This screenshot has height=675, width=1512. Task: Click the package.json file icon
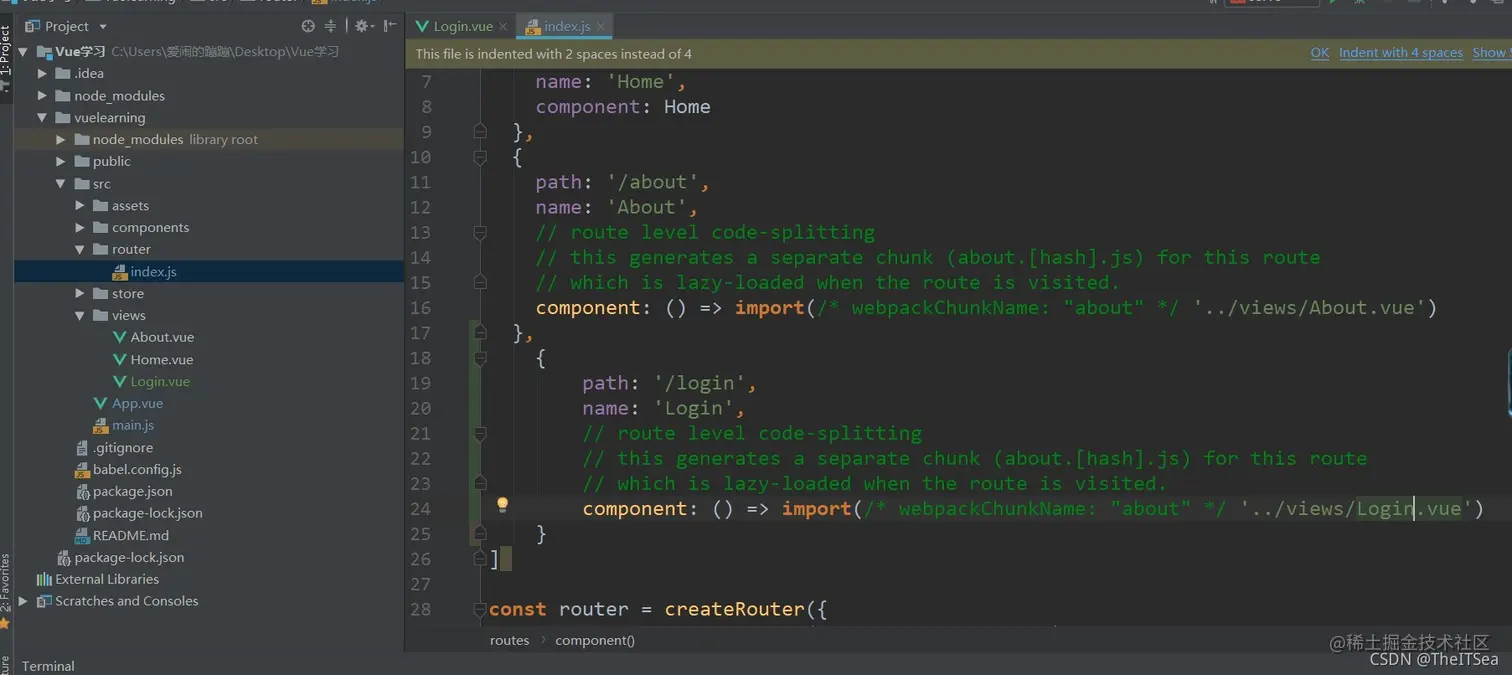pos(82,492)
